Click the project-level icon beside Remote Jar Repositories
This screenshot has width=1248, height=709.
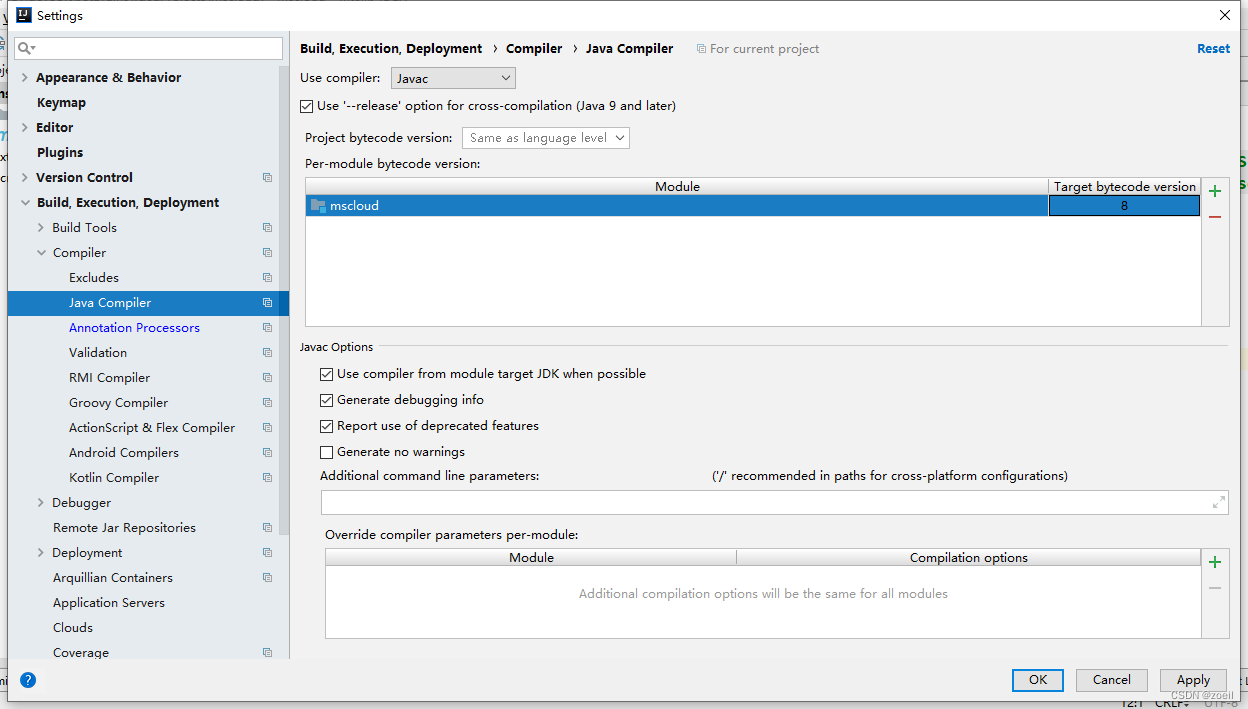point(267,528)
